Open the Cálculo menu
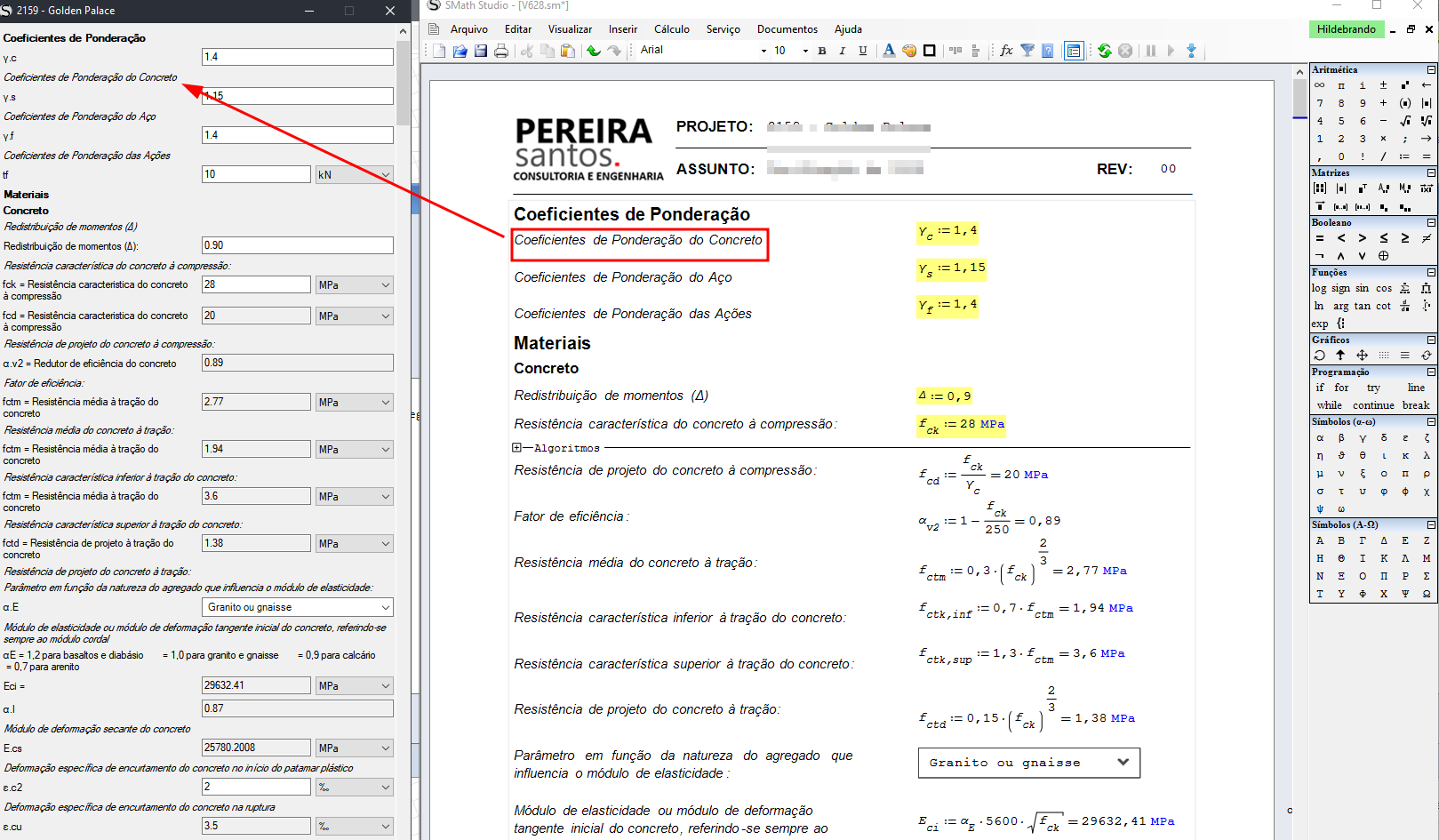 pos(671,29)
